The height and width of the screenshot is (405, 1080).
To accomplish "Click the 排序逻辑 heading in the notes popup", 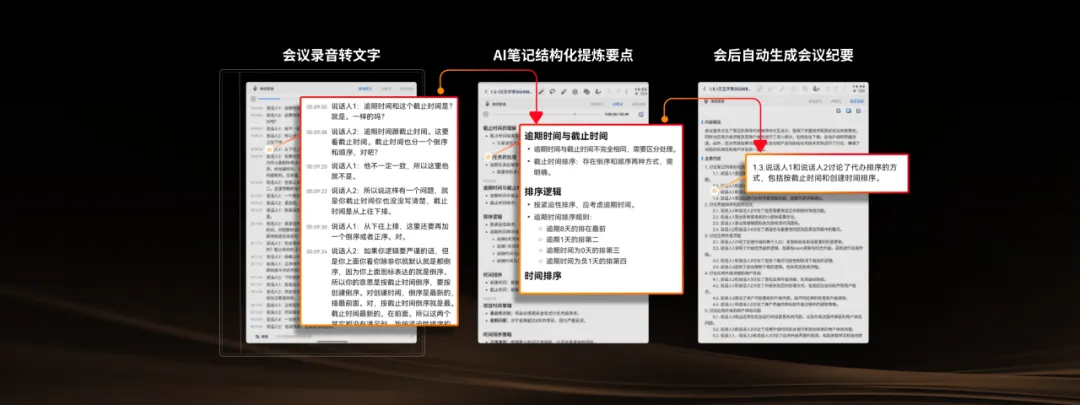I will point(543,192).
